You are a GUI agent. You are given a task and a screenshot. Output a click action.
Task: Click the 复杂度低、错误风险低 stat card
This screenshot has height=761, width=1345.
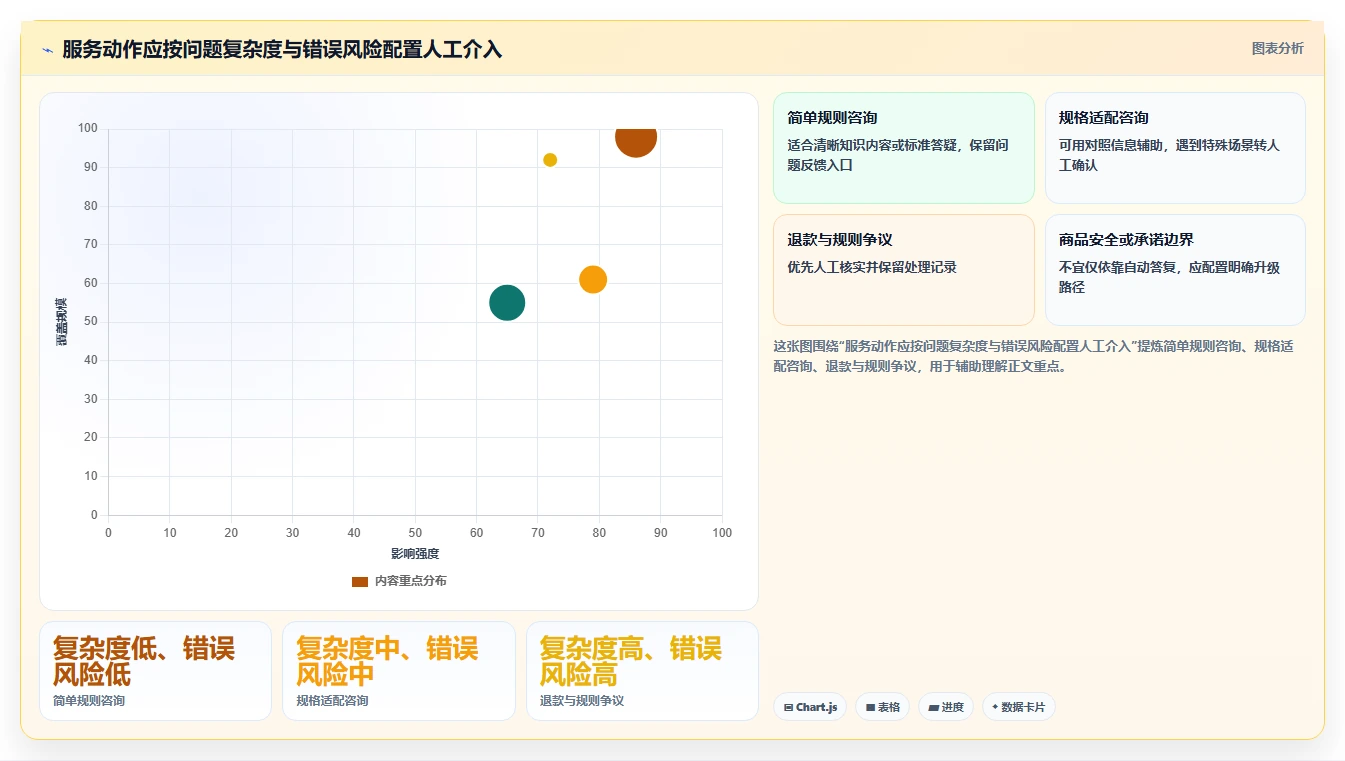click(x=155, y=671)
